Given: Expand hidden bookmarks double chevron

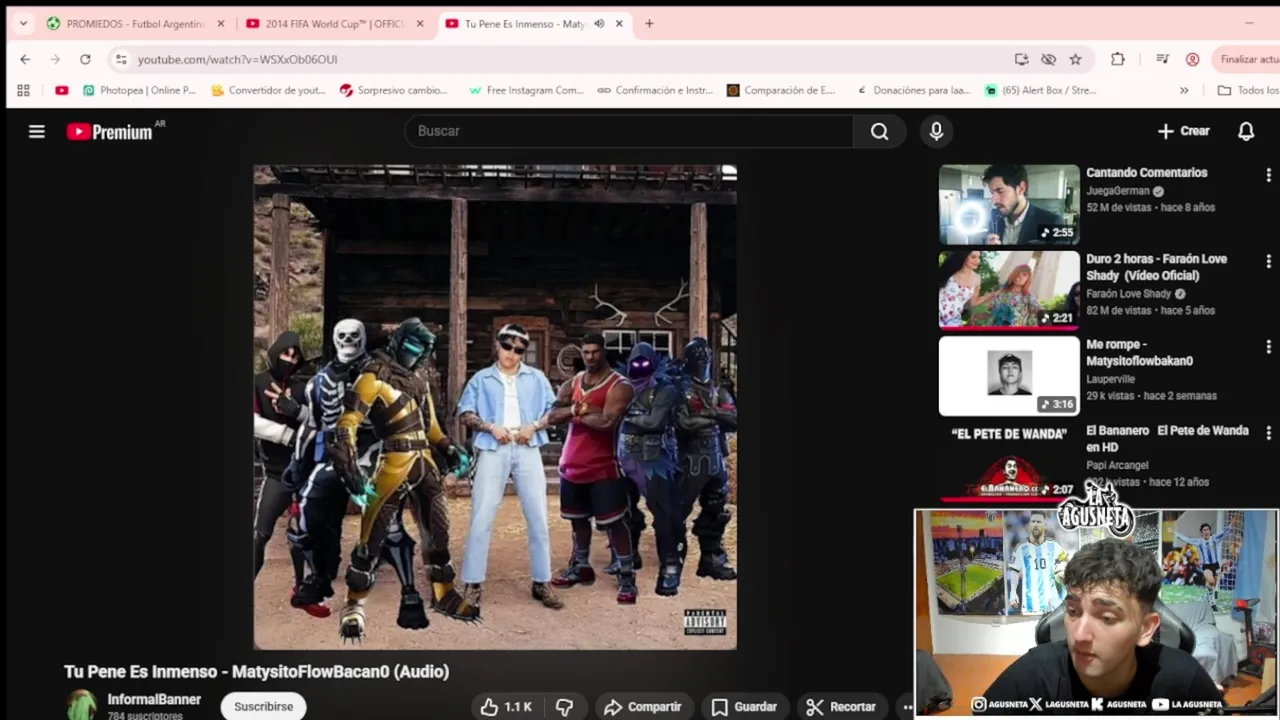Looking at the screenshot, I should 1184,90.
